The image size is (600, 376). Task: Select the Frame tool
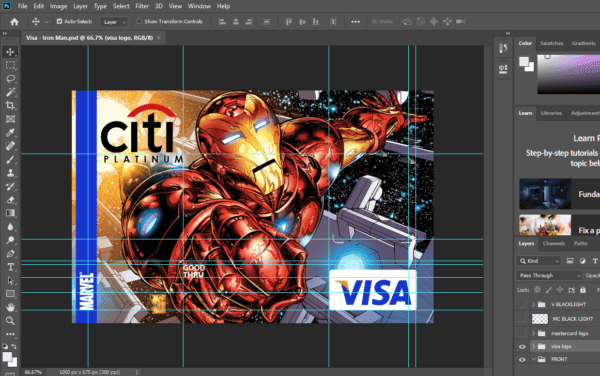pyautogui.click(x=10, y=119)
